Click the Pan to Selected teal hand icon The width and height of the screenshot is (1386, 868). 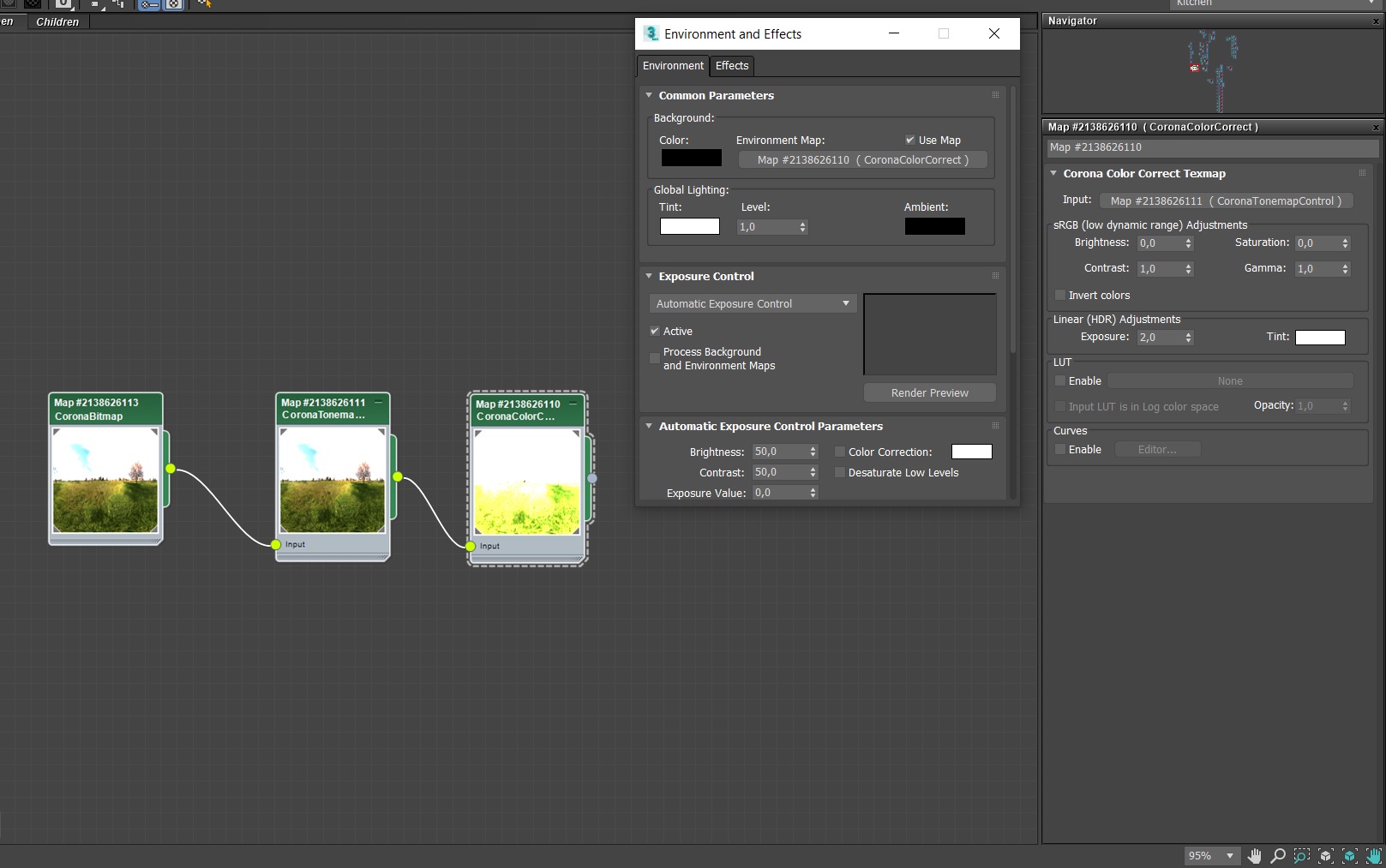coord(1374,855)
